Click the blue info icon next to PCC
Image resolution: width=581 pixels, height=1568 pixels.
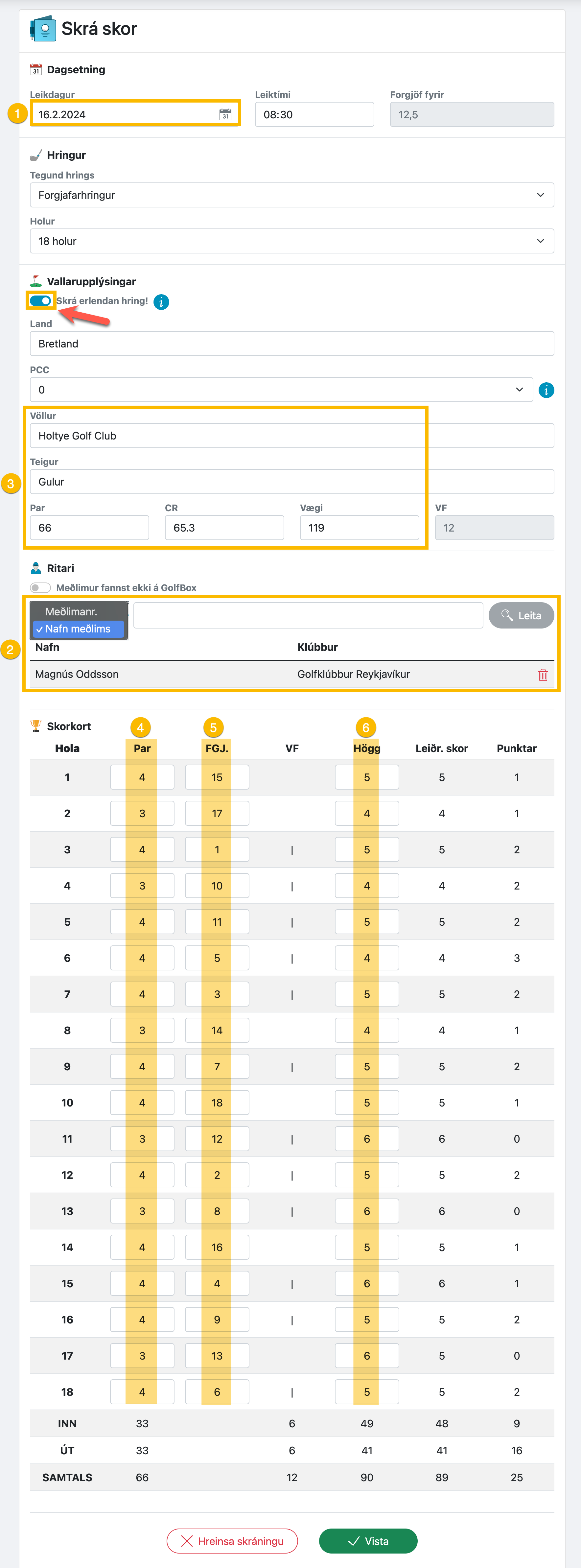coord(546,390)
